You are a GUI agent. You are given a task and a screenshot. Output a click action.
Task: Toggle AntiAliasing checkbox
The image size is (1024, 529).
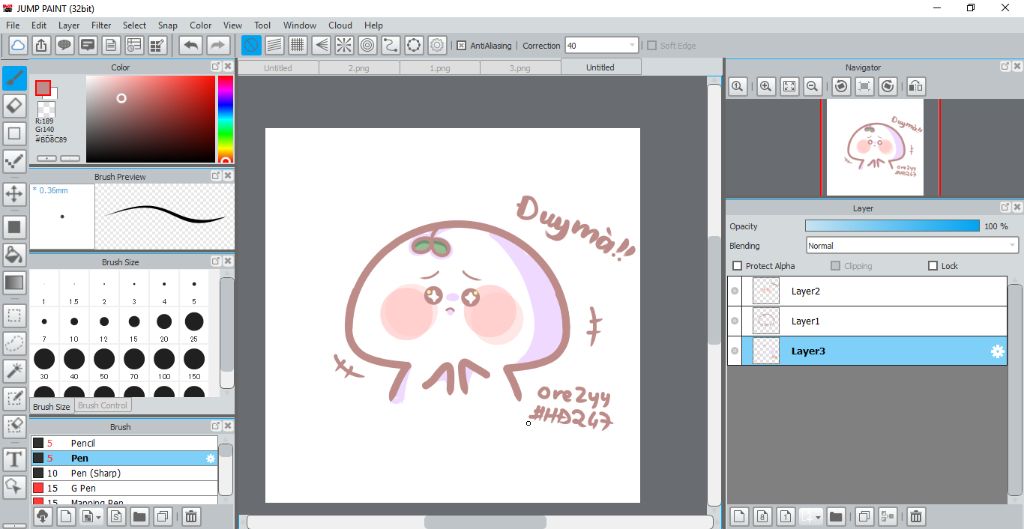(461, 46)
